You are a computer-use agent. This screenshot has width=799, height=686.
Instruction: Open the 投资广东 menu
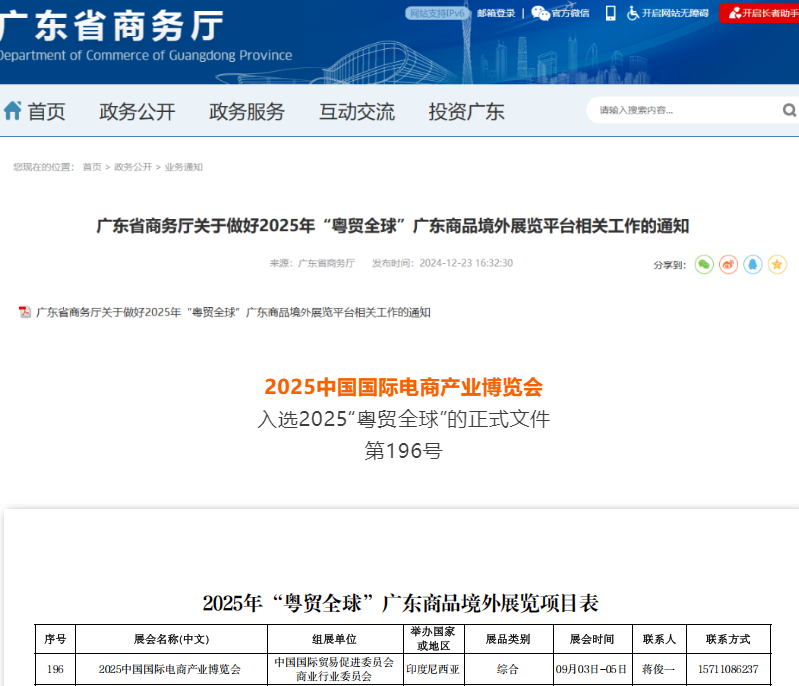tap(466, 112)
